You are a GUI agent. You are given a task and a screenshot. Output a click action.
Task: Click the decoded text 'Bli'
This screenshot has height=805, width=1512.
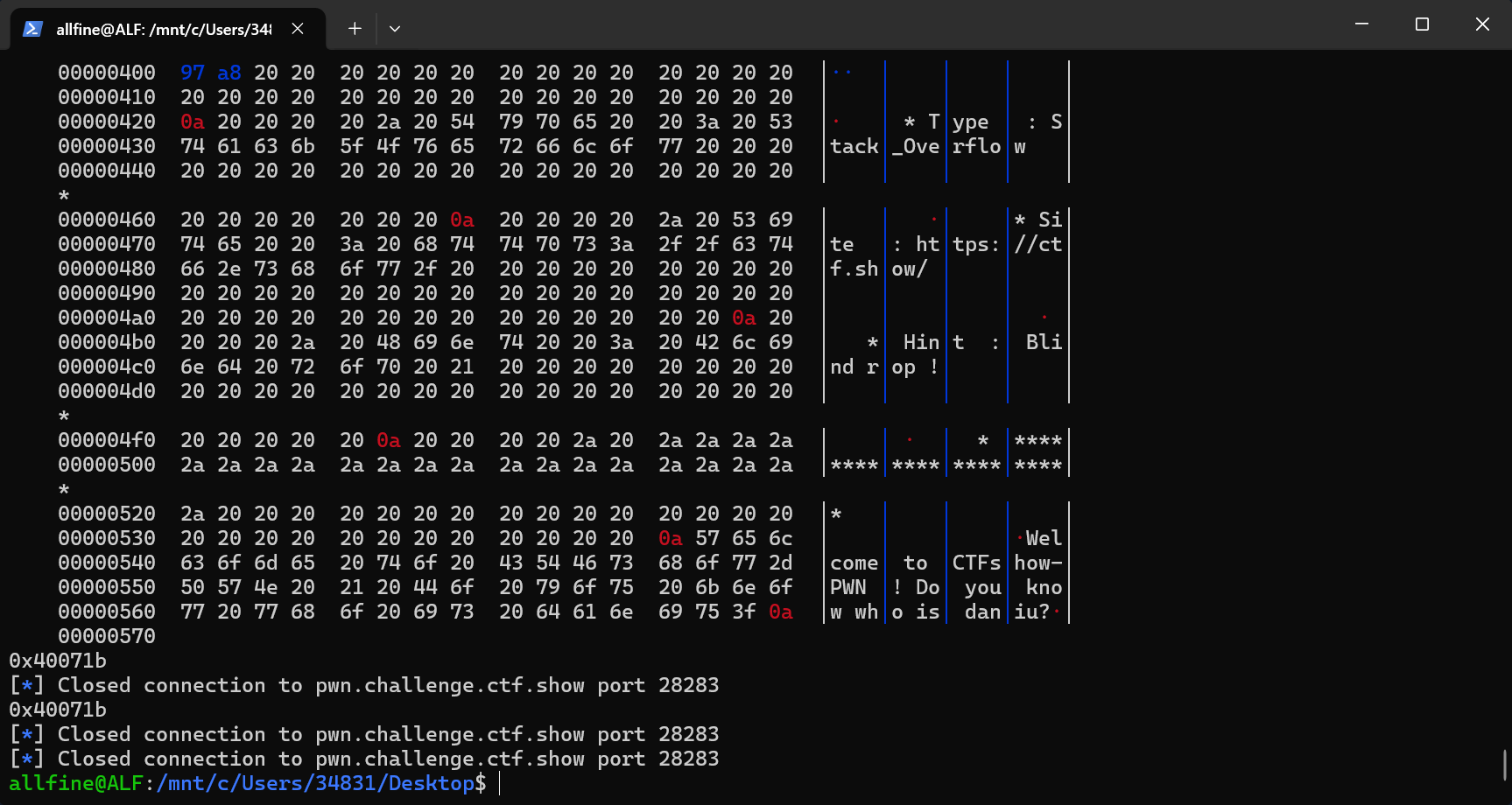click(1044, 342)
